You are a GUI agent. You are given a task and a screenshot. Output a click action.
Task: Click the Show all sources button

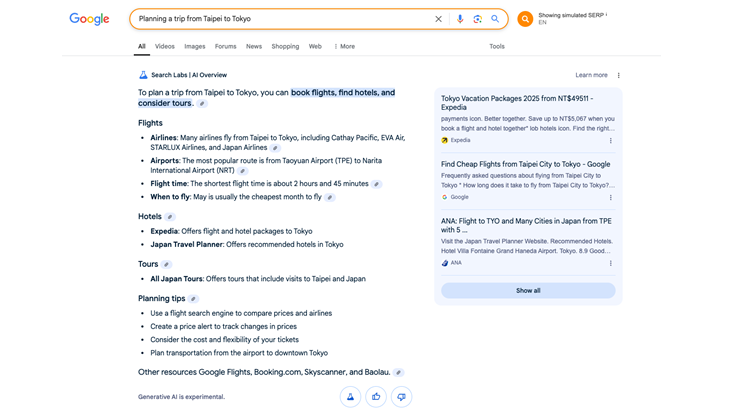pos(528,290)
